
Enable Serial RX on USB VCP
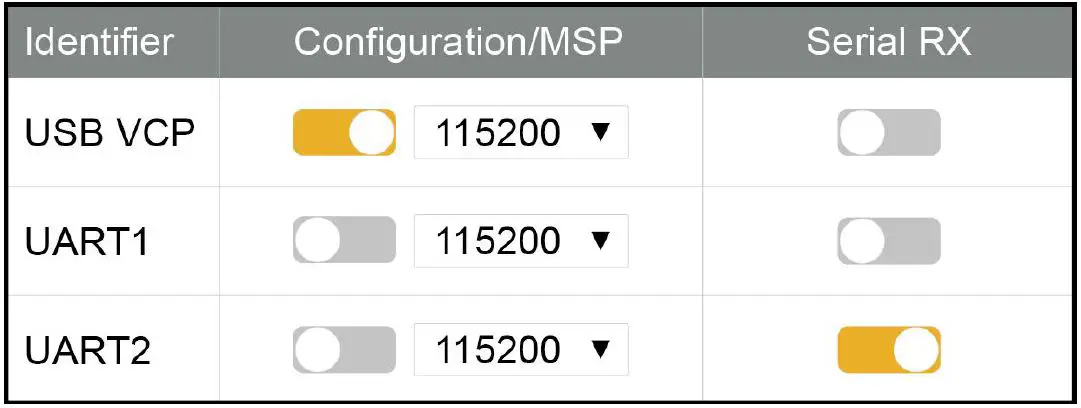[889, 133]
